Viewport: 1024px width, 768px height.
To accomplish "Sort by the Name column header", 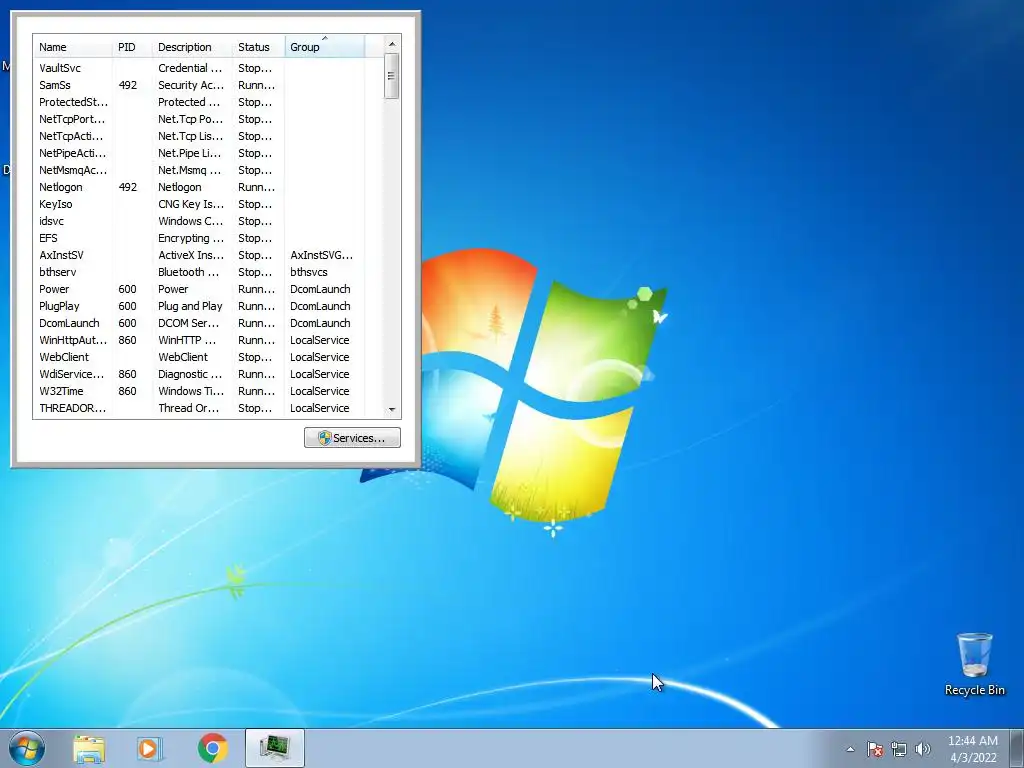I will (x=72, y=47).
